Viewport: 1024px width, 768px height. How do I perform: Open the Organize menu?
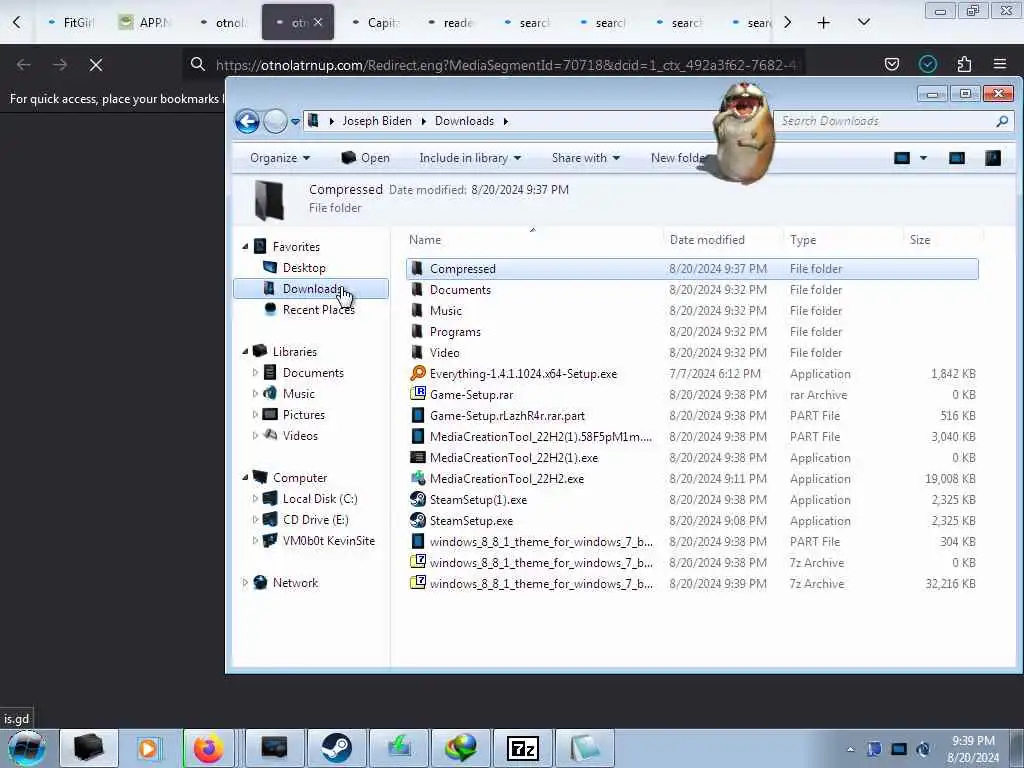pos(280,158)
